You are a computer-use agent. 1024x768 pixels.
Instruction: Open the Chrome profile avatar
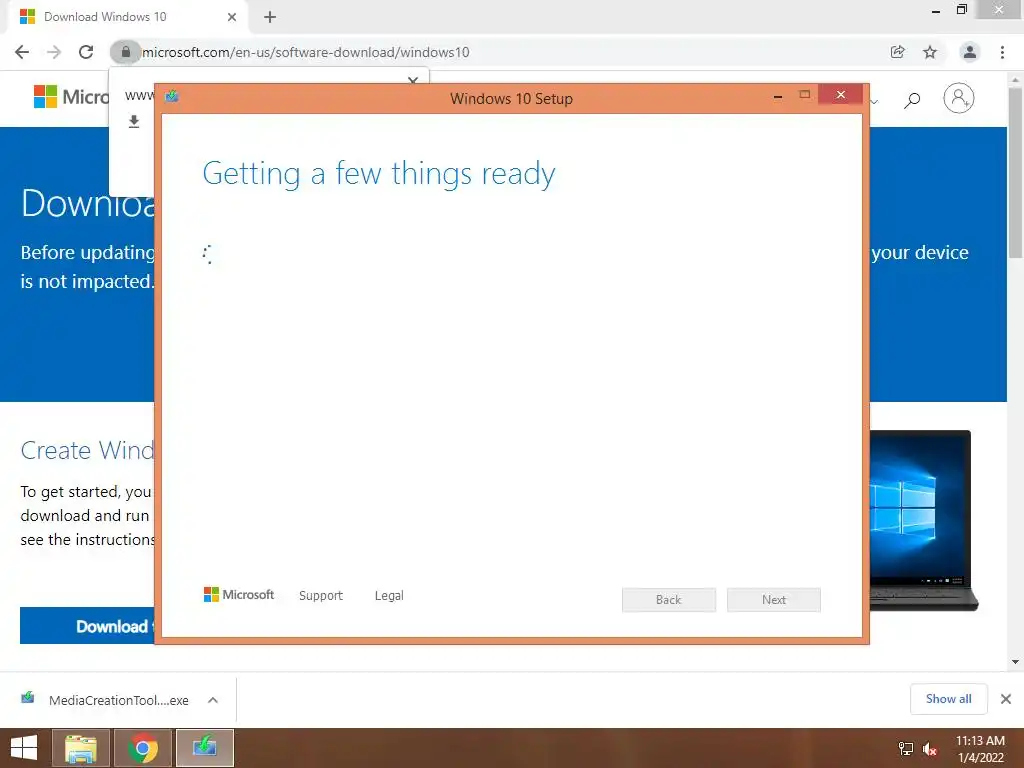(x=970, y=52)
